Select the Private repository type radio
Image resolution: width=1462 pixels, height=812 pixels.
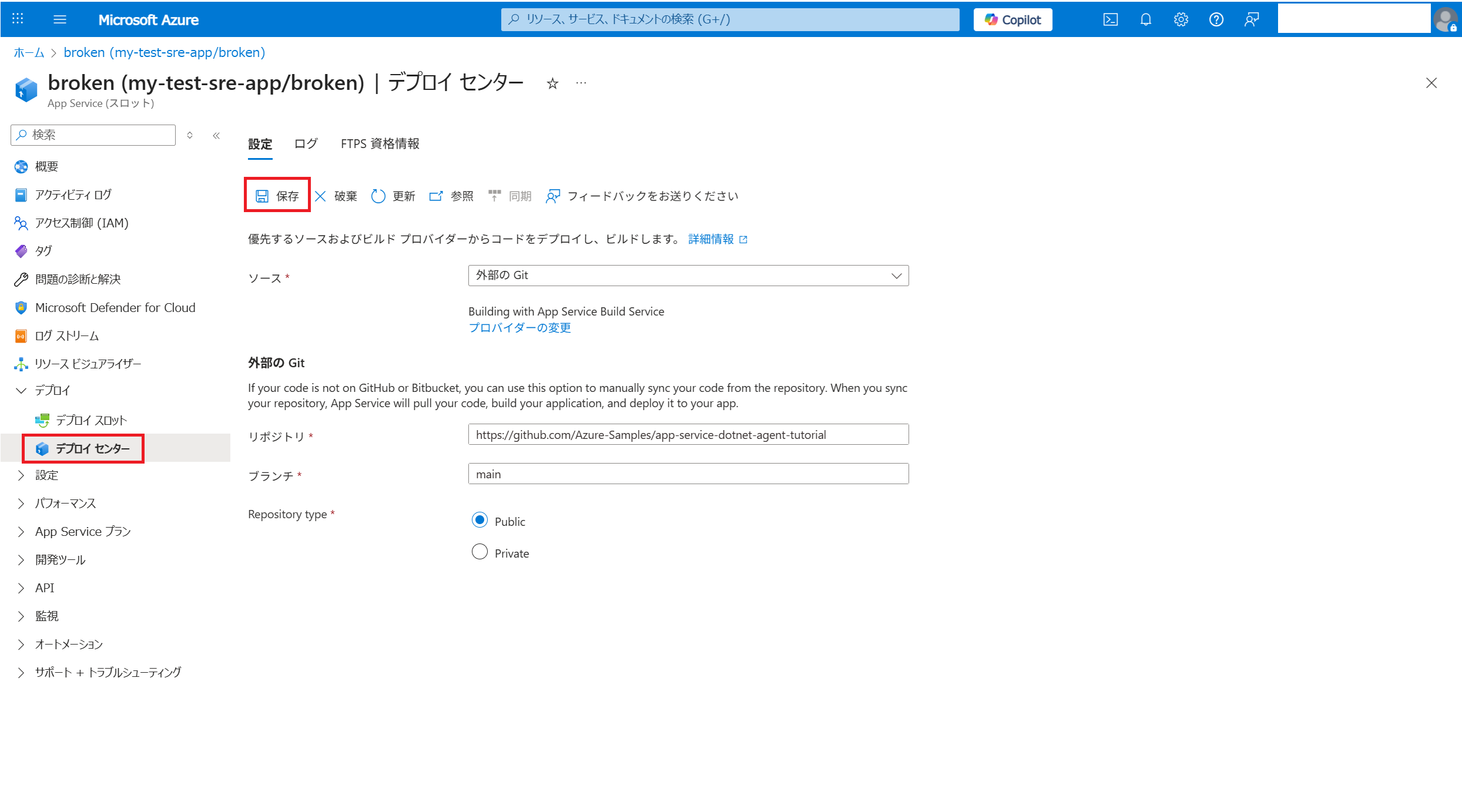pyautogui.click(x=480, y=552)
